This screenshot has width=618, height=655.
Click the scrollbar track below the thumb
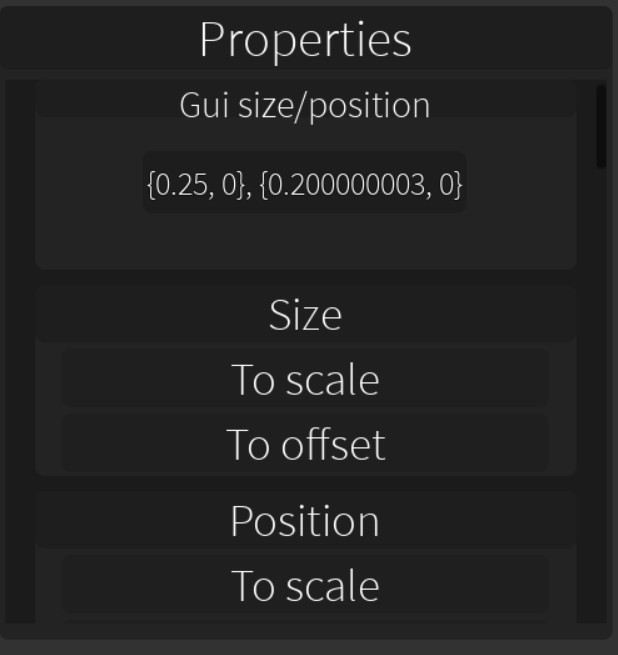[601, 400]
